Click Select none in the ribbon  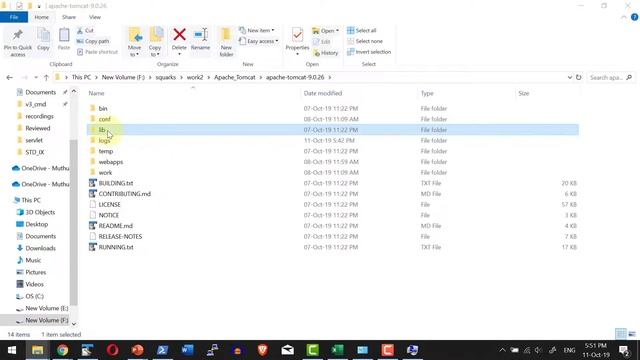(365, 41)
